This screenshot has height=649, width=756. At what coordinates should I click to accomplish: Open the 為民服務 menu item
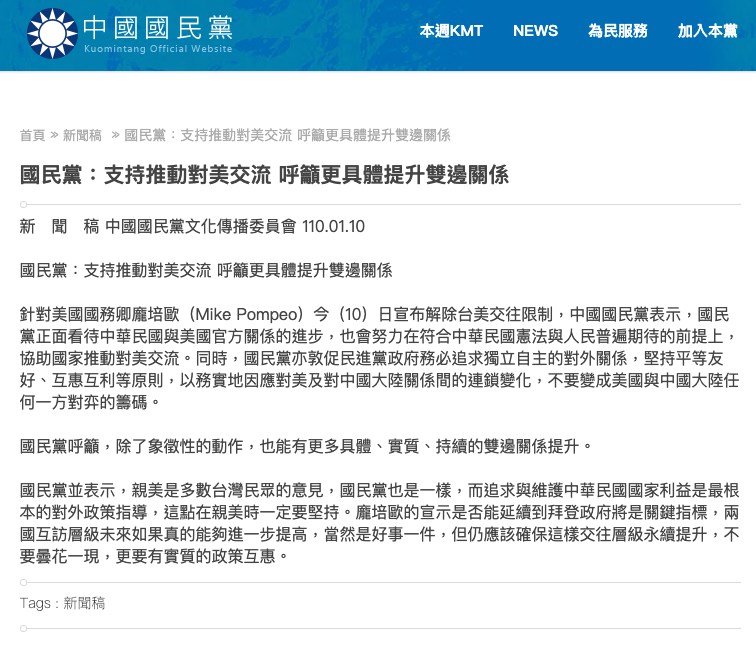[x=618, y=31]
